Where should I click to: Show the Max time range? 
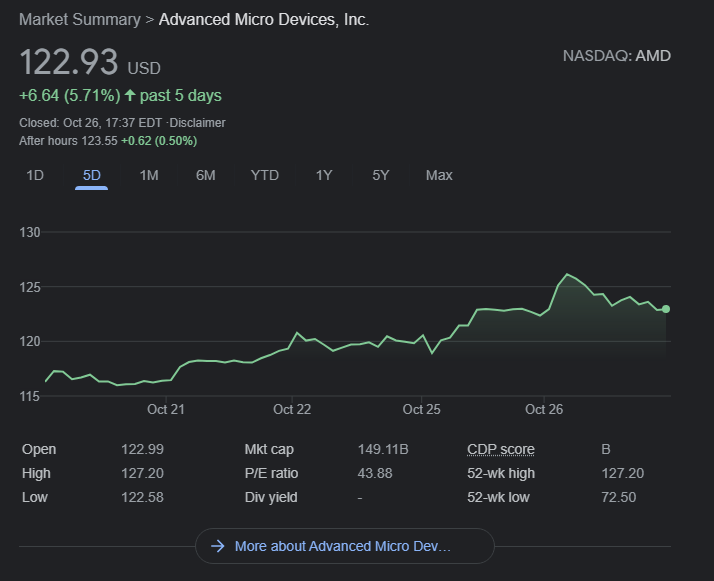pyautogui.click(x=439, y=175)
